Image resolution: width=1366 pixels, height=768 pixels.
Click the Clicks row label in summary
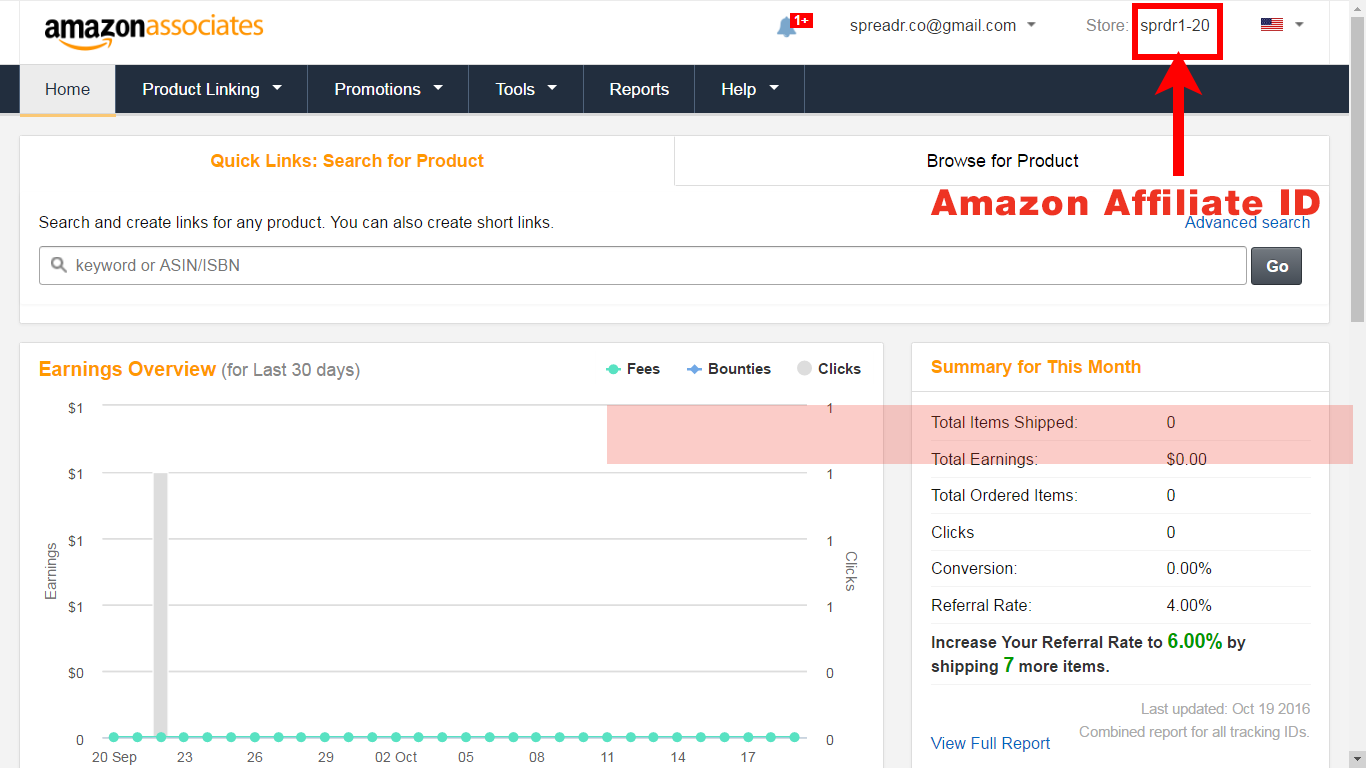tap(952, 532)
